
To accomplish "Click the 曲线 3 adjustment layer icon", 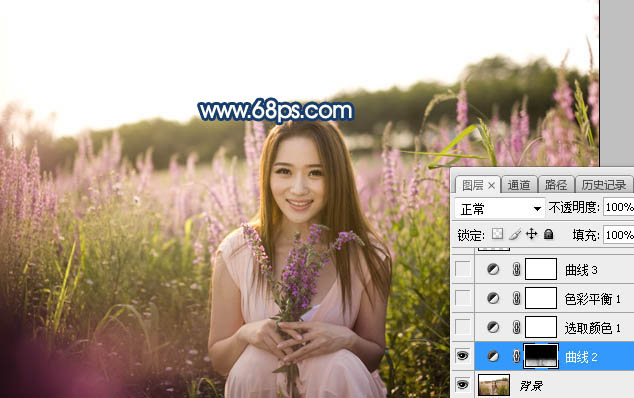I will coord(492,269).
